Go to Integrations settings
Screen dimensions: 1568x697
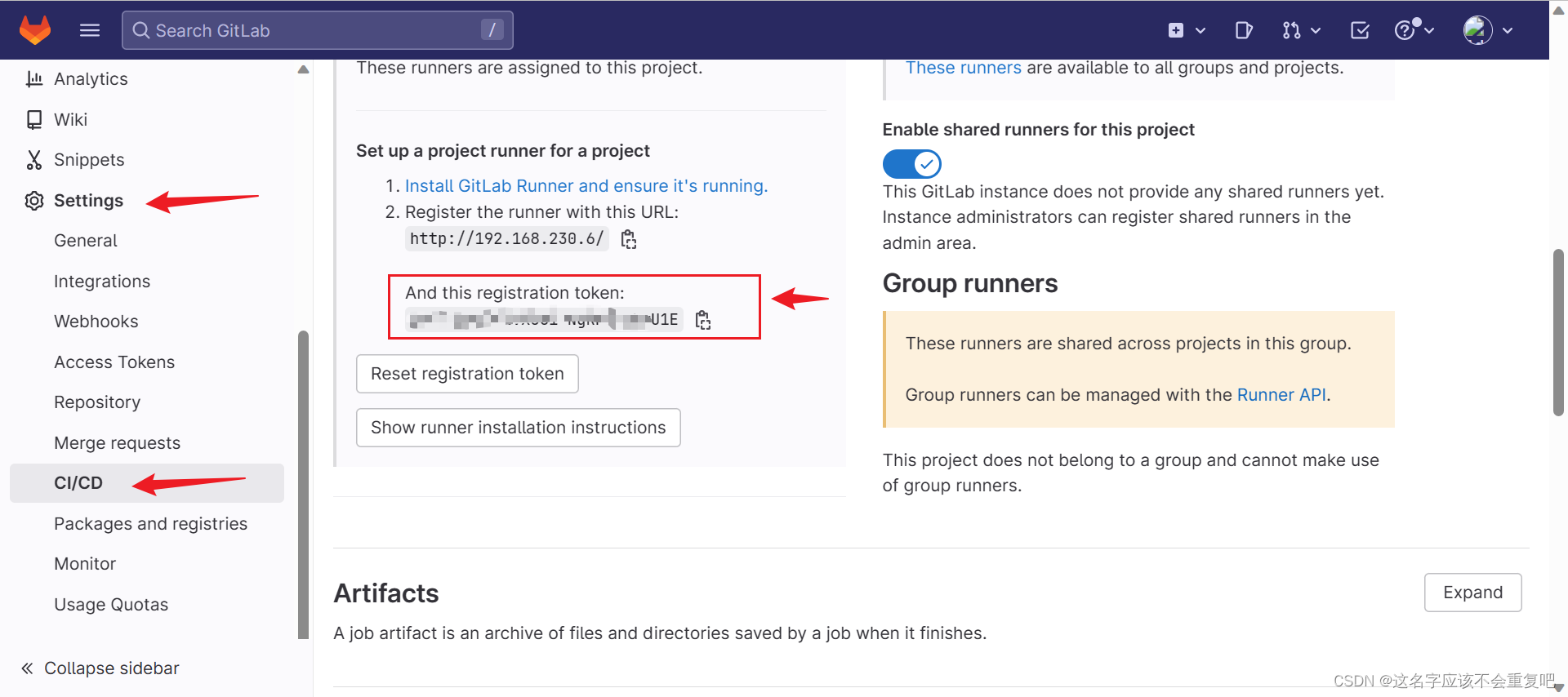[x=102, y=282]
